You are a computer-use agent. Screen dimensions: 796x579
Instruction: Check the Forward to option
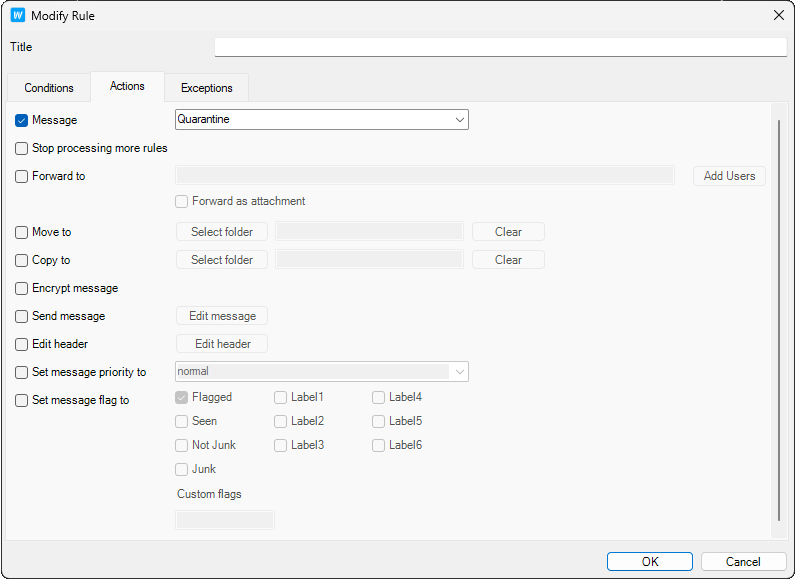coord(21,176)
